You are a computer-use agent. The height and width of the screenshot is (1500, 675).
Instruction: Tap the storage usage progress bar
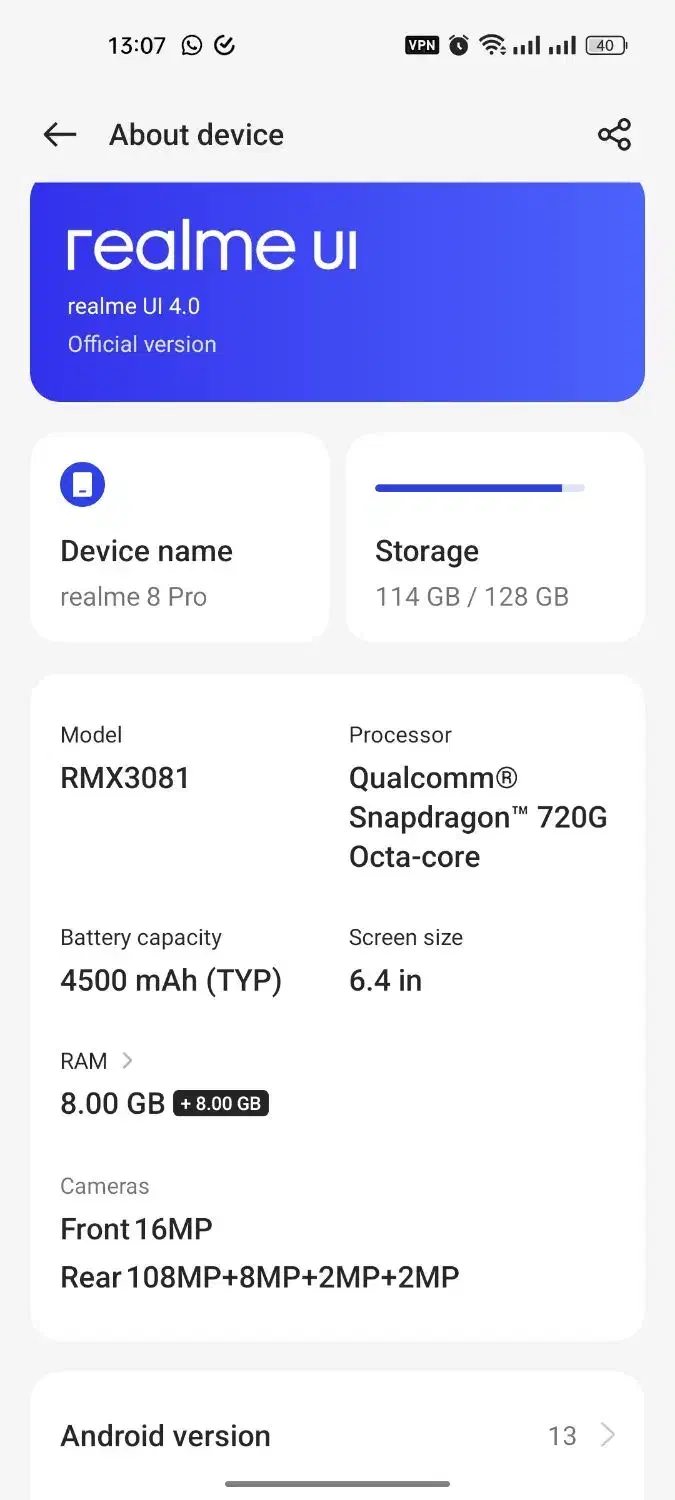(479, 488)
